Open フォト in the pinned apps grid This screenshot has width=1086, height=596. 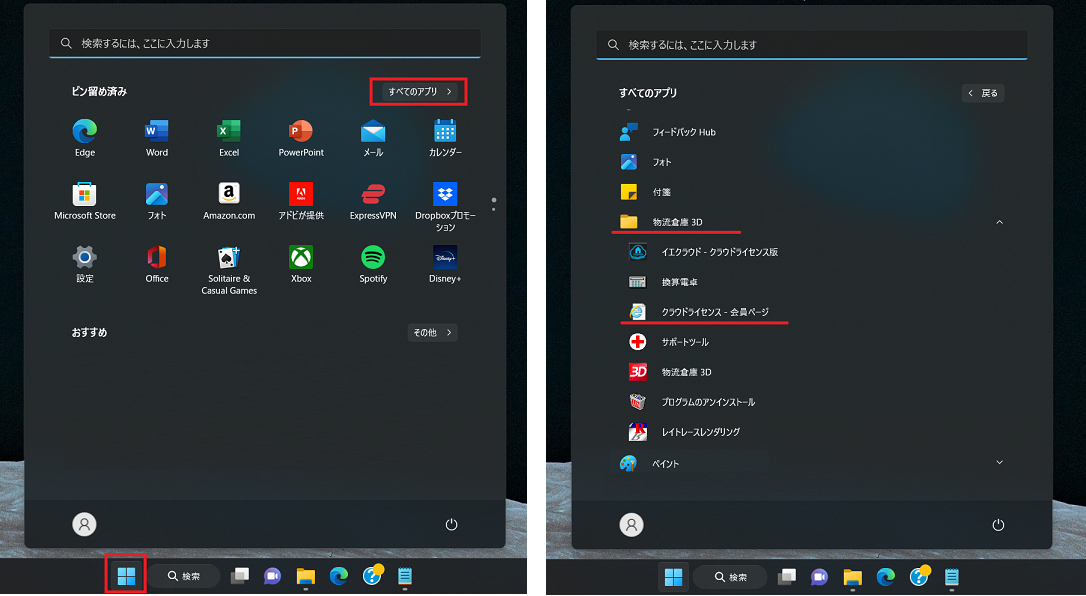(157, 201)
